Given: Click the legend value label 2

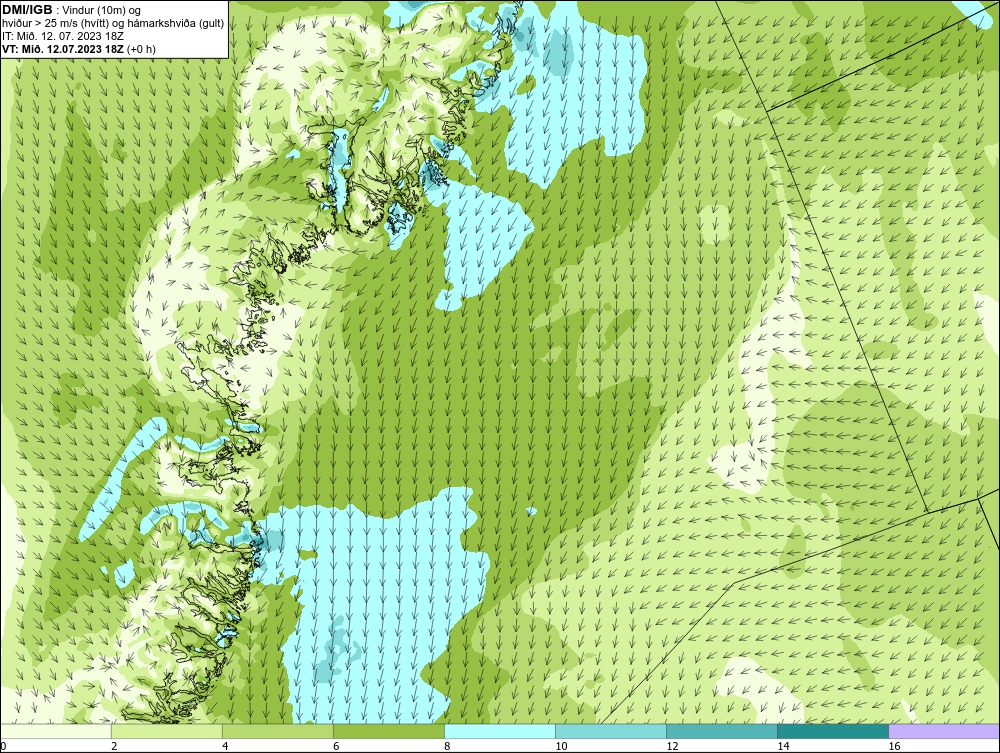Looking at the screenshot, I should (114, 746).
